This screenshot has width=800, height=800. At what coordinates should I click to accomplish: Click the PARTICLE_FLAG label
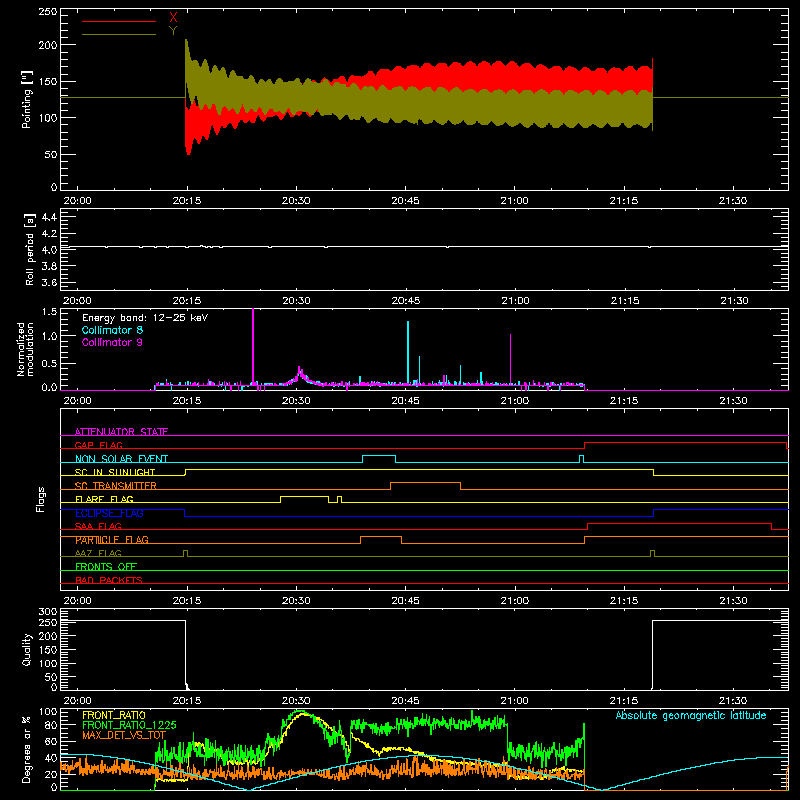(x=112, y=539)
